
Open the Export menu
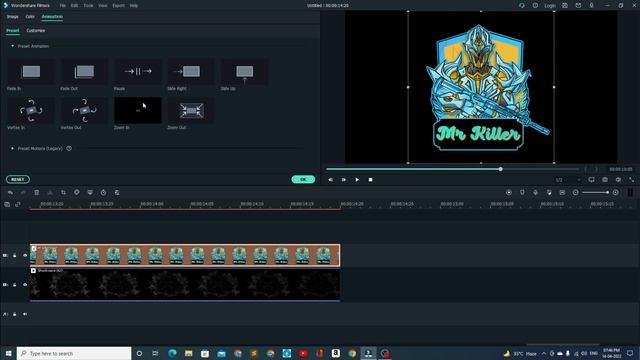118,6
